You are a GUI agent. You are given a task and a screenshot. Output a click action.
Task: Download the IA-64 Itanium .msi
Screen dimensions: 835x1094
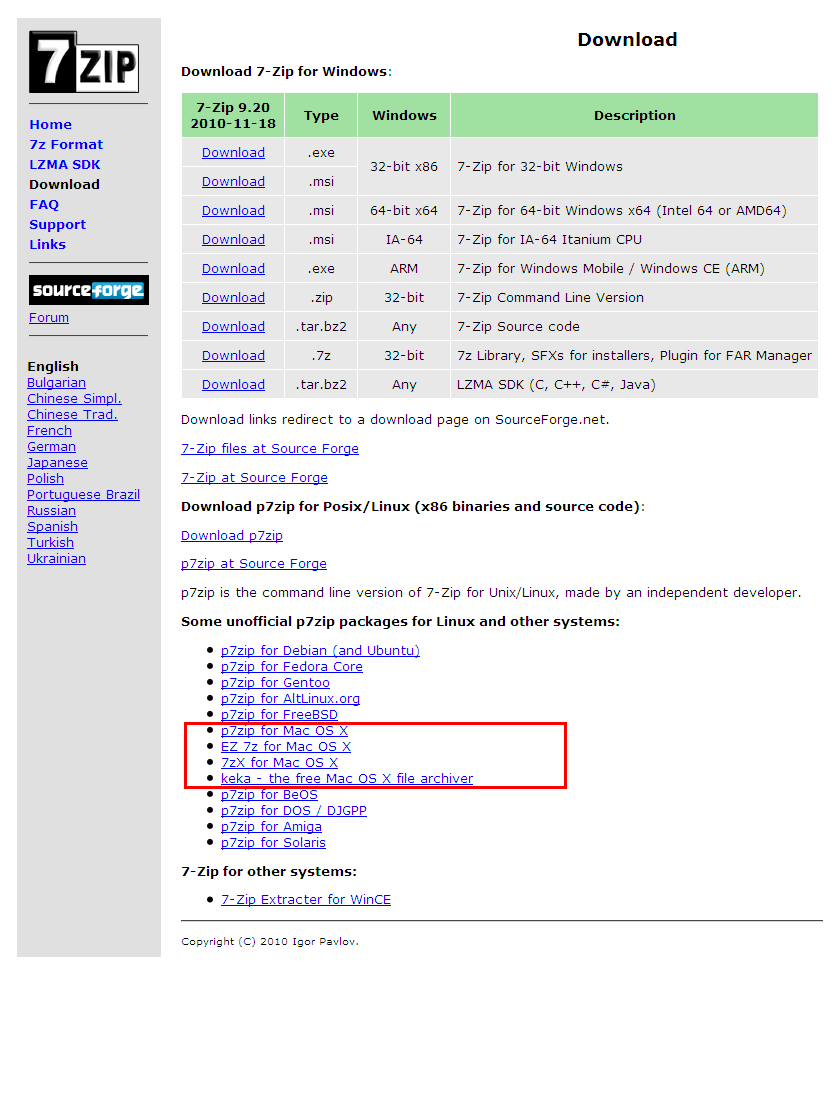coord(233,239)
